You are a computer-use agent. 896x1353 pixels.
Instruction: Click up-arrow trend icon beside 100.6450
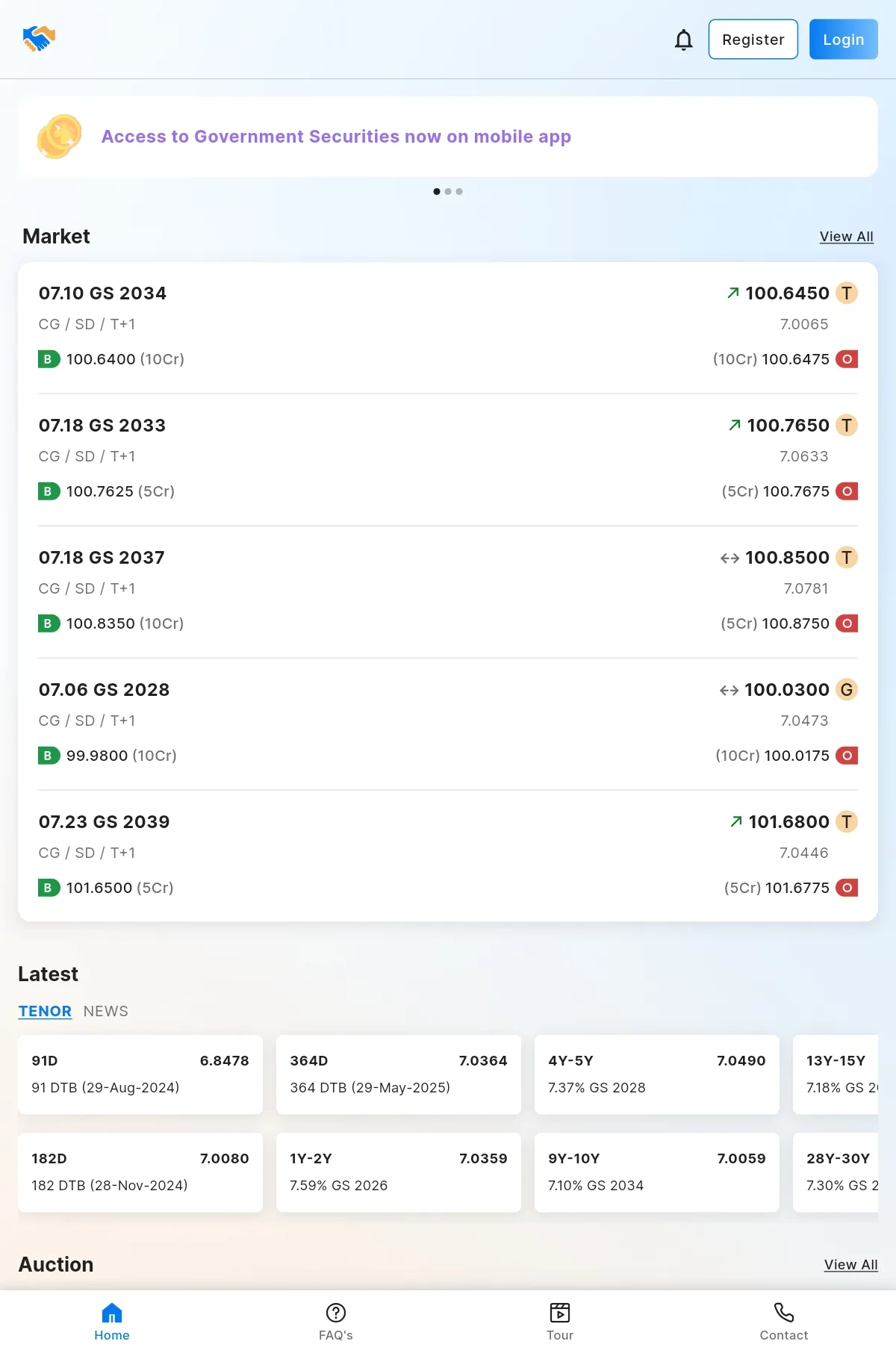coord(733,293)
